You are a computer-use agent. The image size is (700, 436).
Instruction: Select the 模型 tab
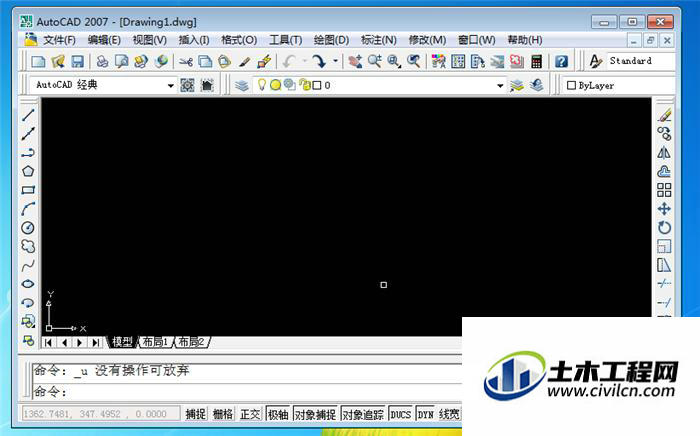coord(122,342)
